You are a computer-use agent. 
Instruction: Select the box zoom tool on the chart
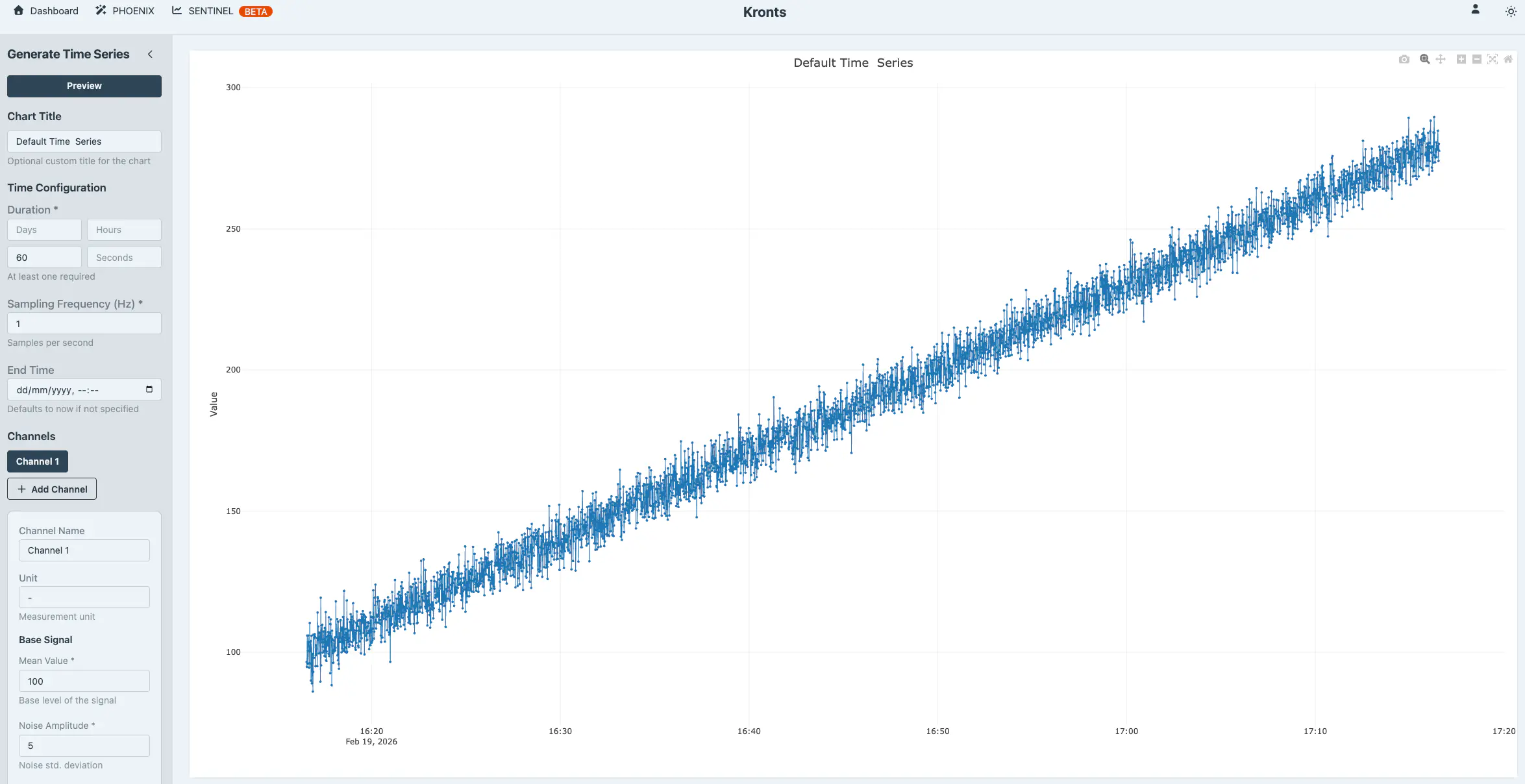1424,59
